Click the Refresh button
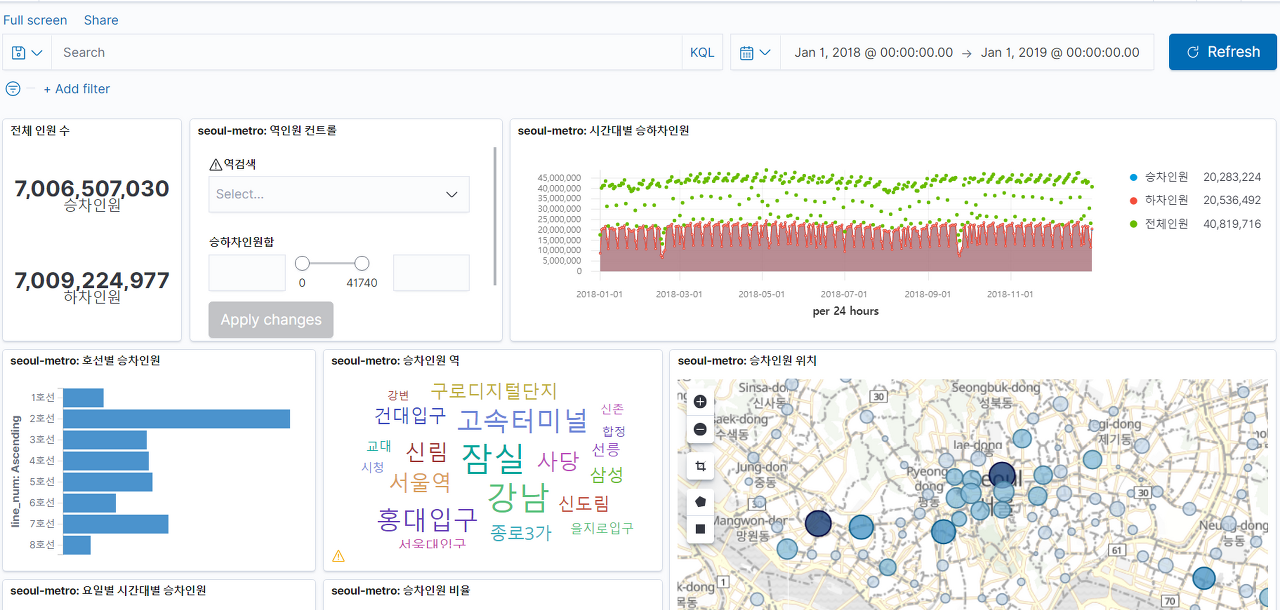This screenshot has width=1280, height=610. click(x=1222, y=52)
